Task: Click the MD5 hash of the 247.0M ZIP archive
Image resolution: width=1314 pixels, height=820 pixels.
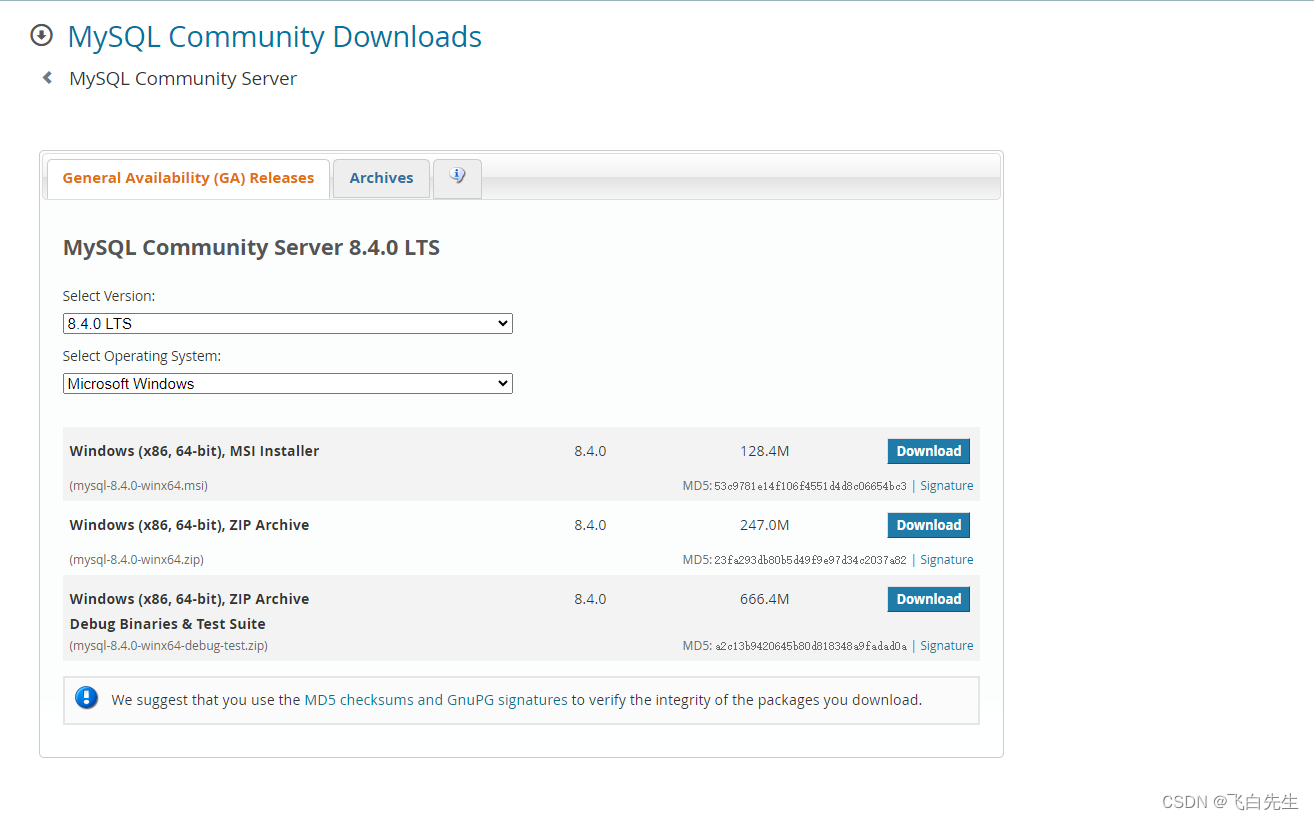Action: [x=810, y=560]
